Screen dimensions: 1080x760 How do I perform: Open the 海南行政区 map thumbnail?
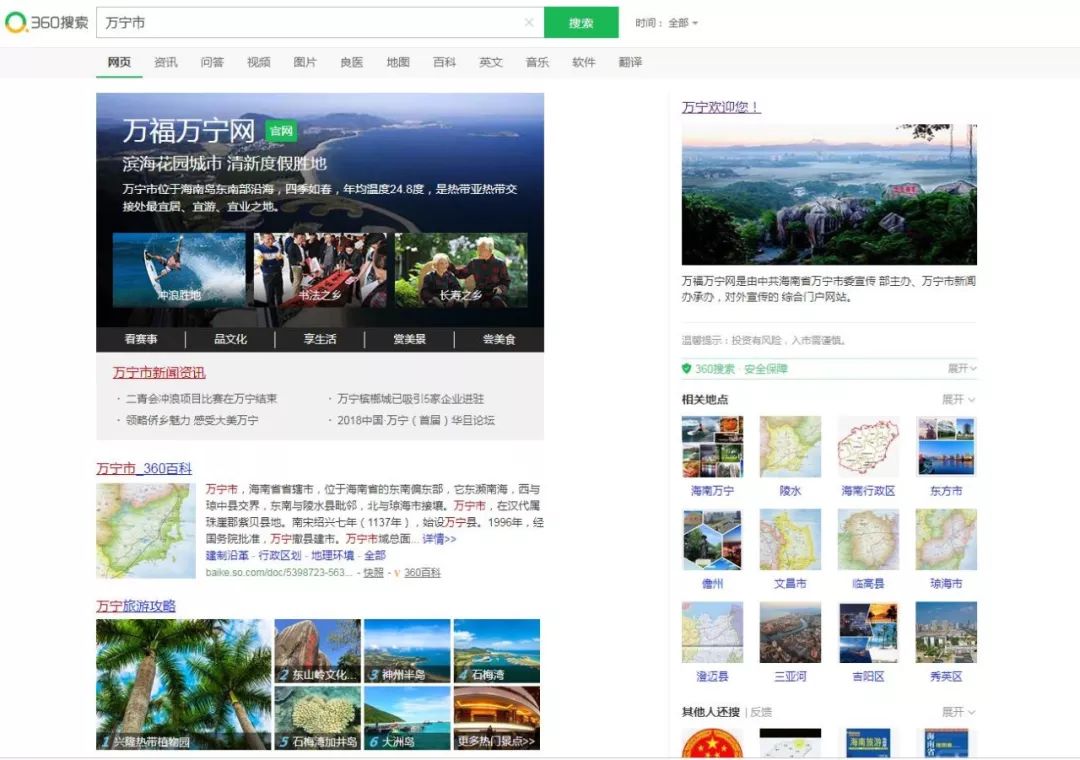pos(868,446)
